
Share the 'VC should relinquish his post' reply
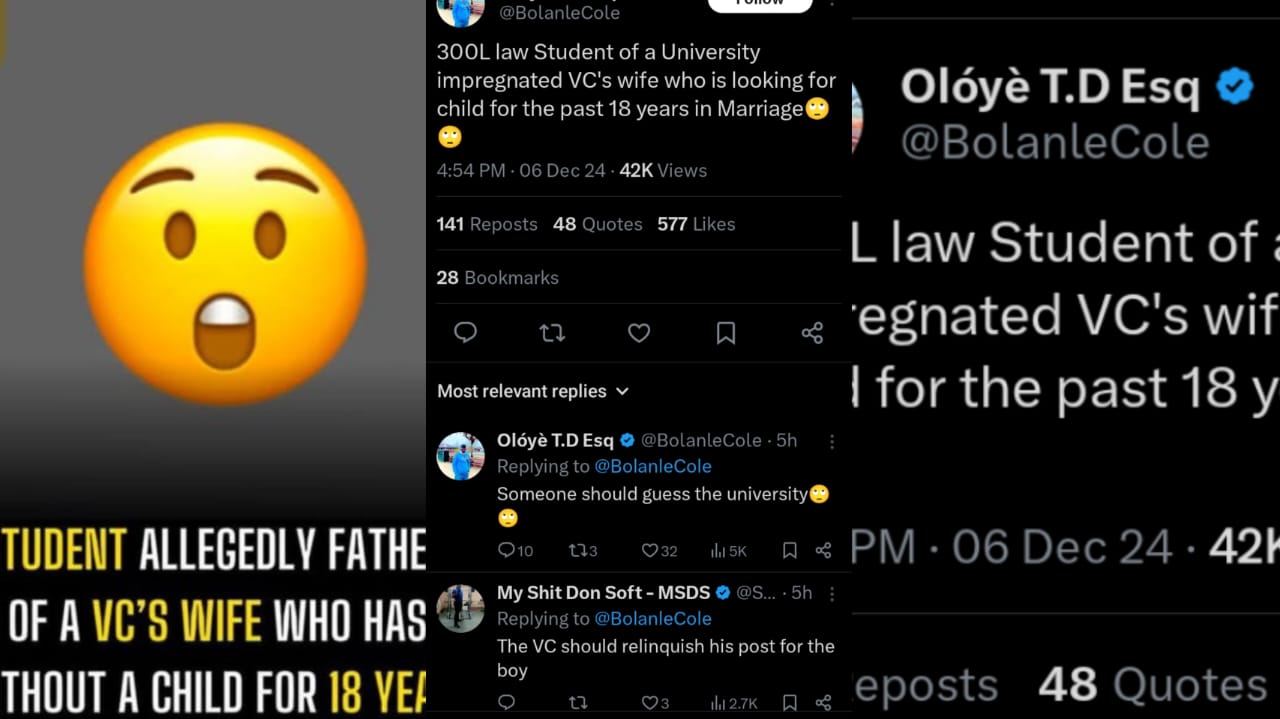[823, 703]
